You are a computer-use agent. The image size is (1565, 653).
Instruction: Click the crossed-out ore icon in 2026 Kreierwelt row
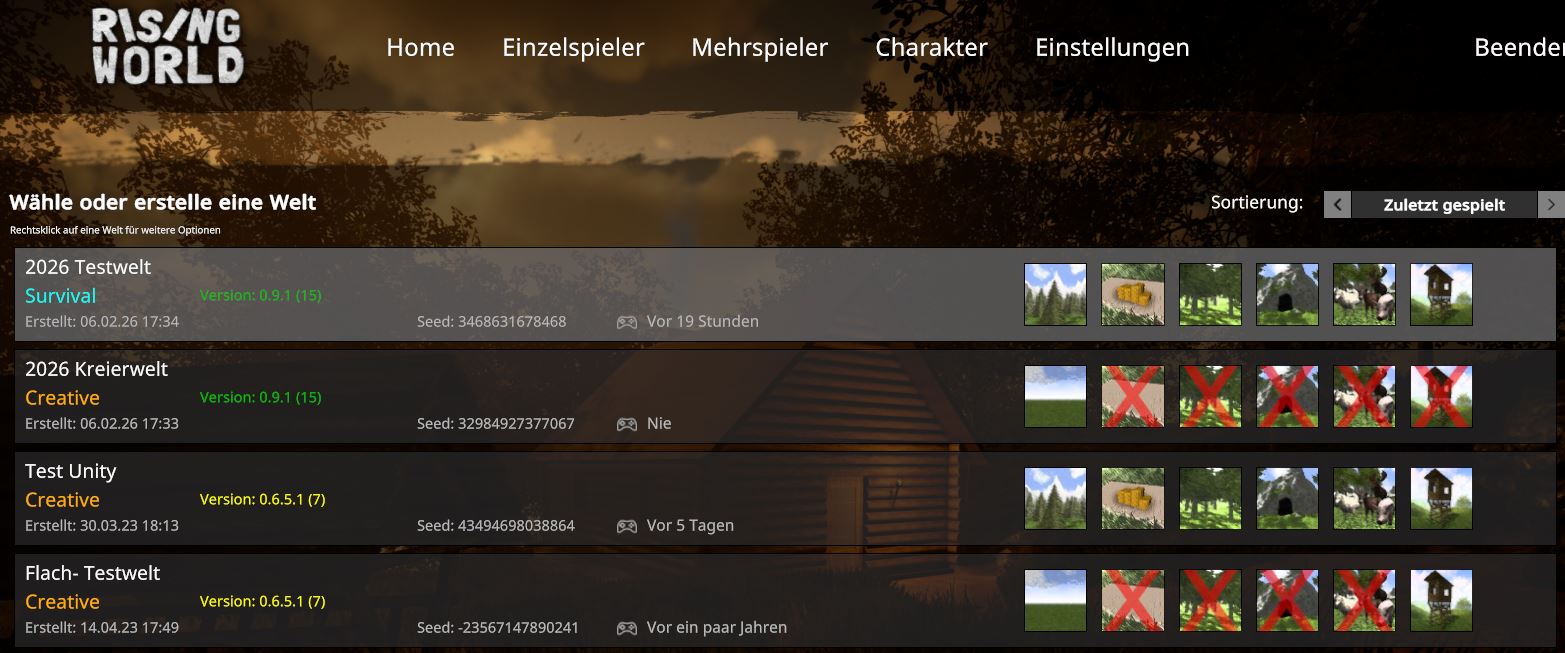pyautogui.click(x=1133, y=396)
